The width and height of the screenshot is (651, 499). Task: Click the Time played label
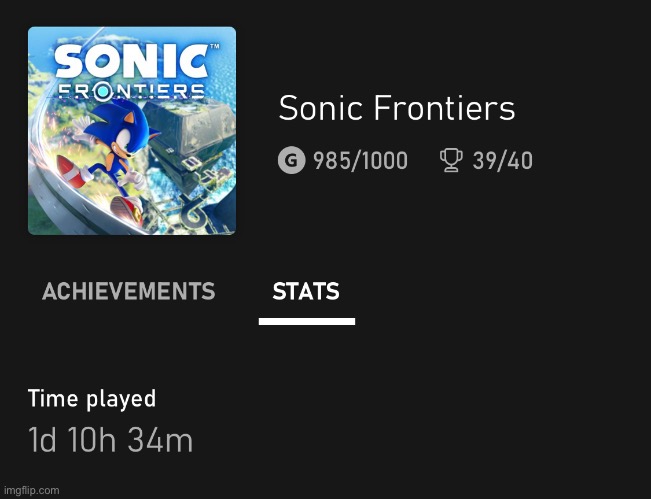point(92,399)
